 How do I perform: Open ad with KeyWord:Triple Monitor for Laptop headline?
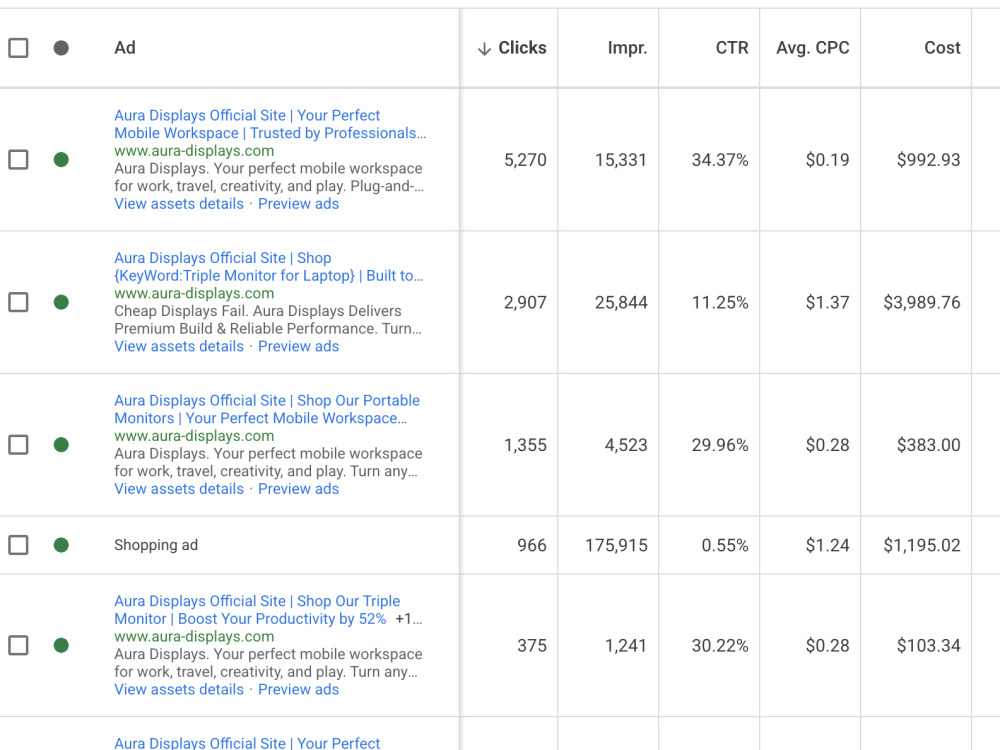pos(268,267)
